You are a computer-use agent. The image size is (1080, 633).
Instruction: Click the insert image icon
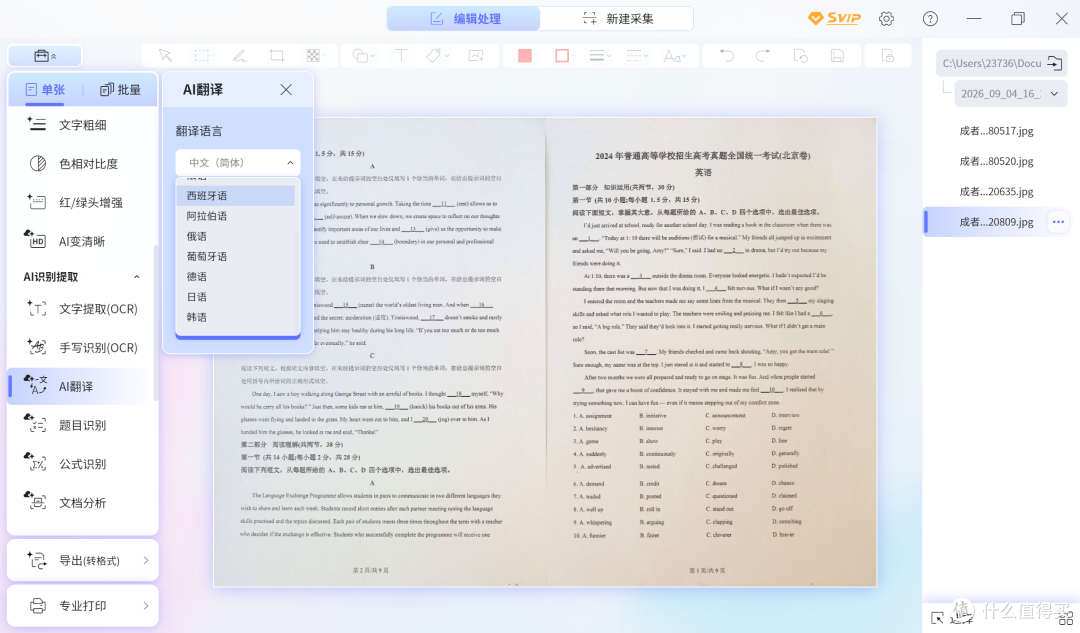pyautogui.click(x=476, y=56)
